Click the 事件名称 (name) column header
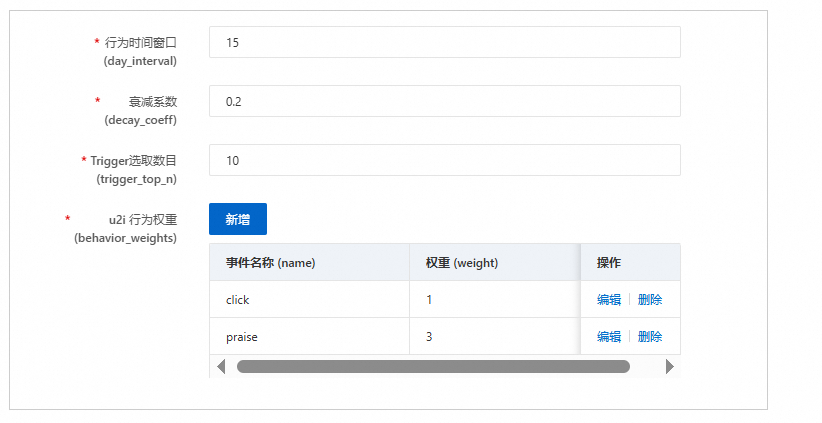Viewport: 822px width, 423px height. point(270,262)
